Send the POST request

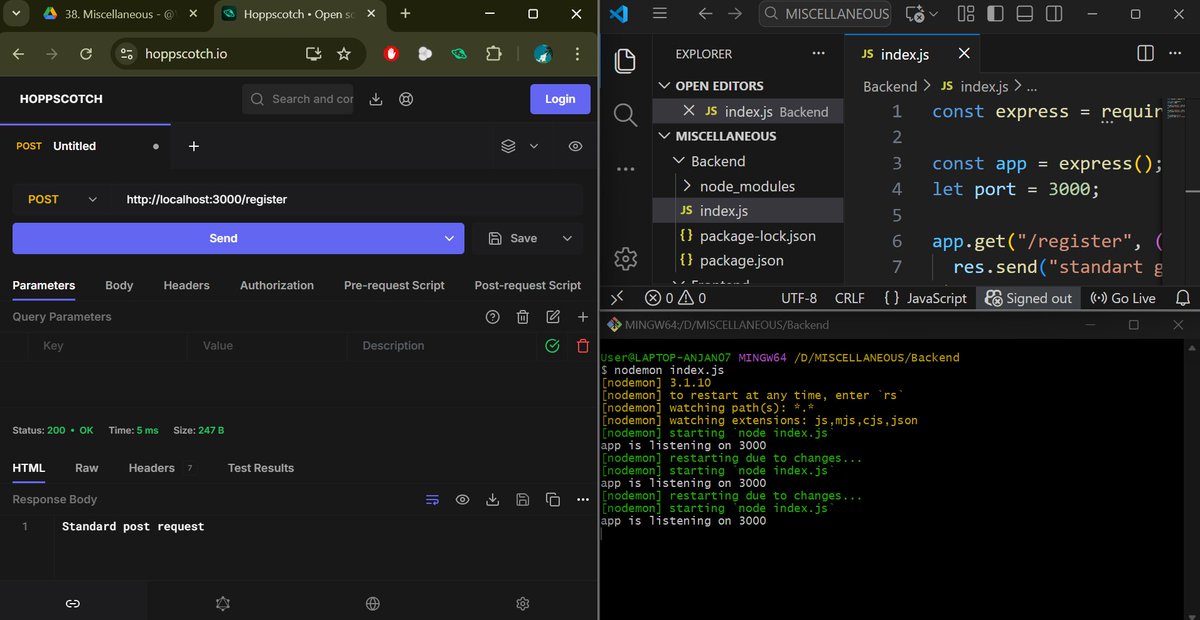pyautogui.click(x=223, y=238)
